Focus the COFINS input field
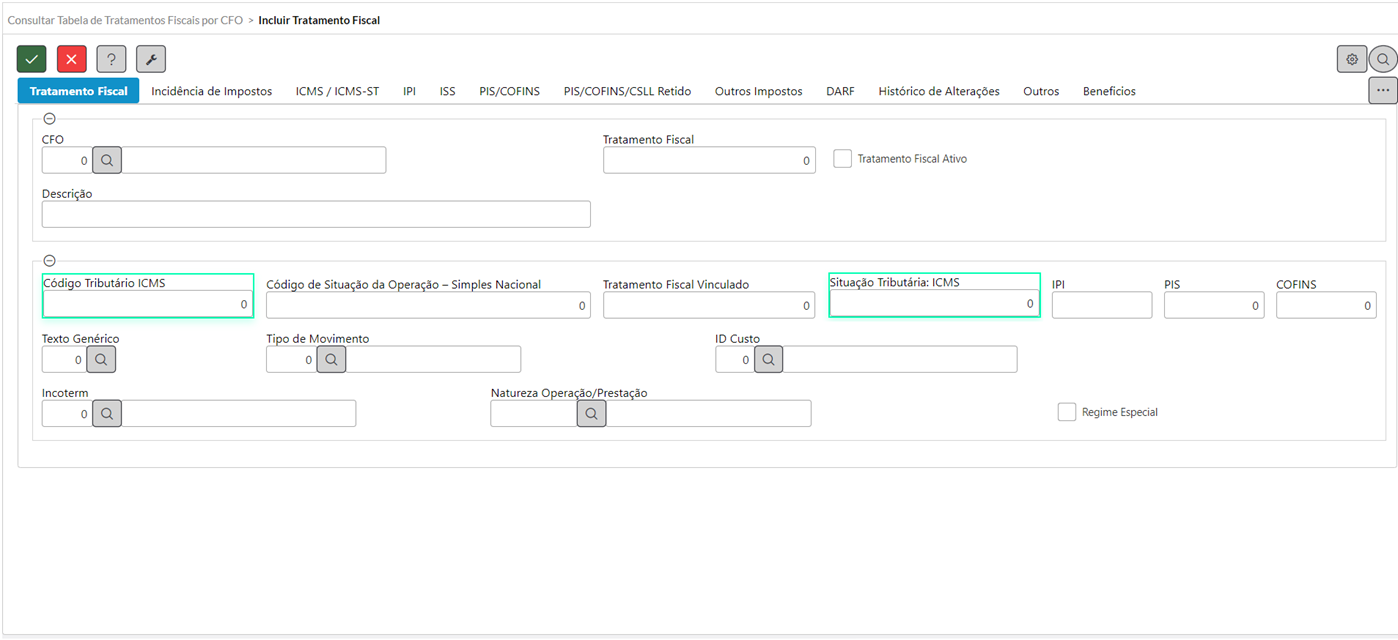 click(x=1326, y=306)
